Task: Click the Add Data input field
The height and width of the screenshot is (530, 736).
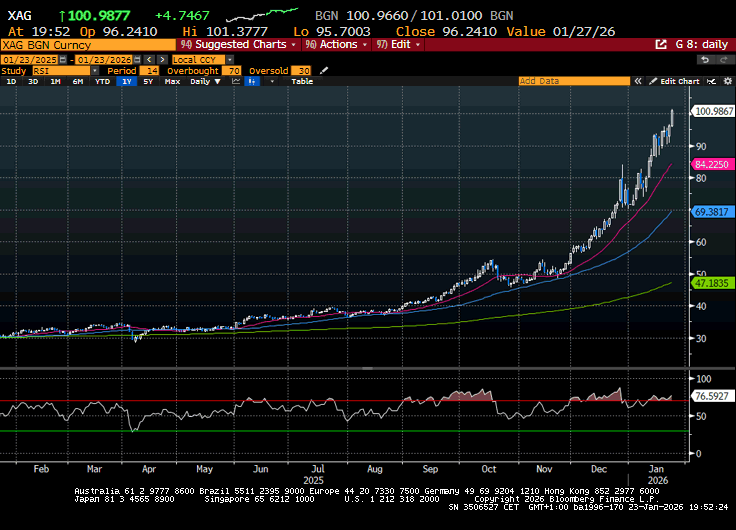Action: click(x=580, y=81)
